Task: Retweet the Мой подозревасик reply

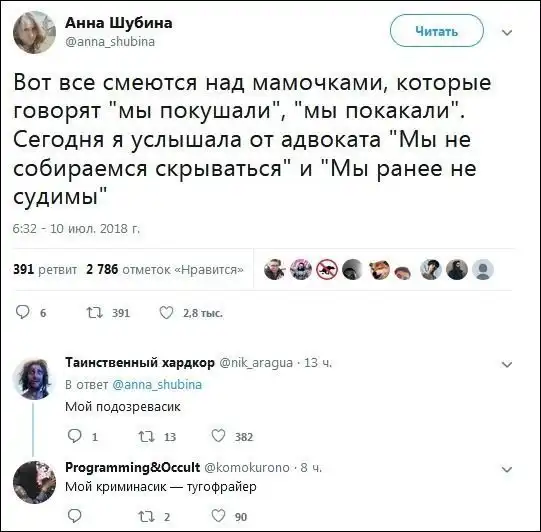Action: [x=146, y=436]
